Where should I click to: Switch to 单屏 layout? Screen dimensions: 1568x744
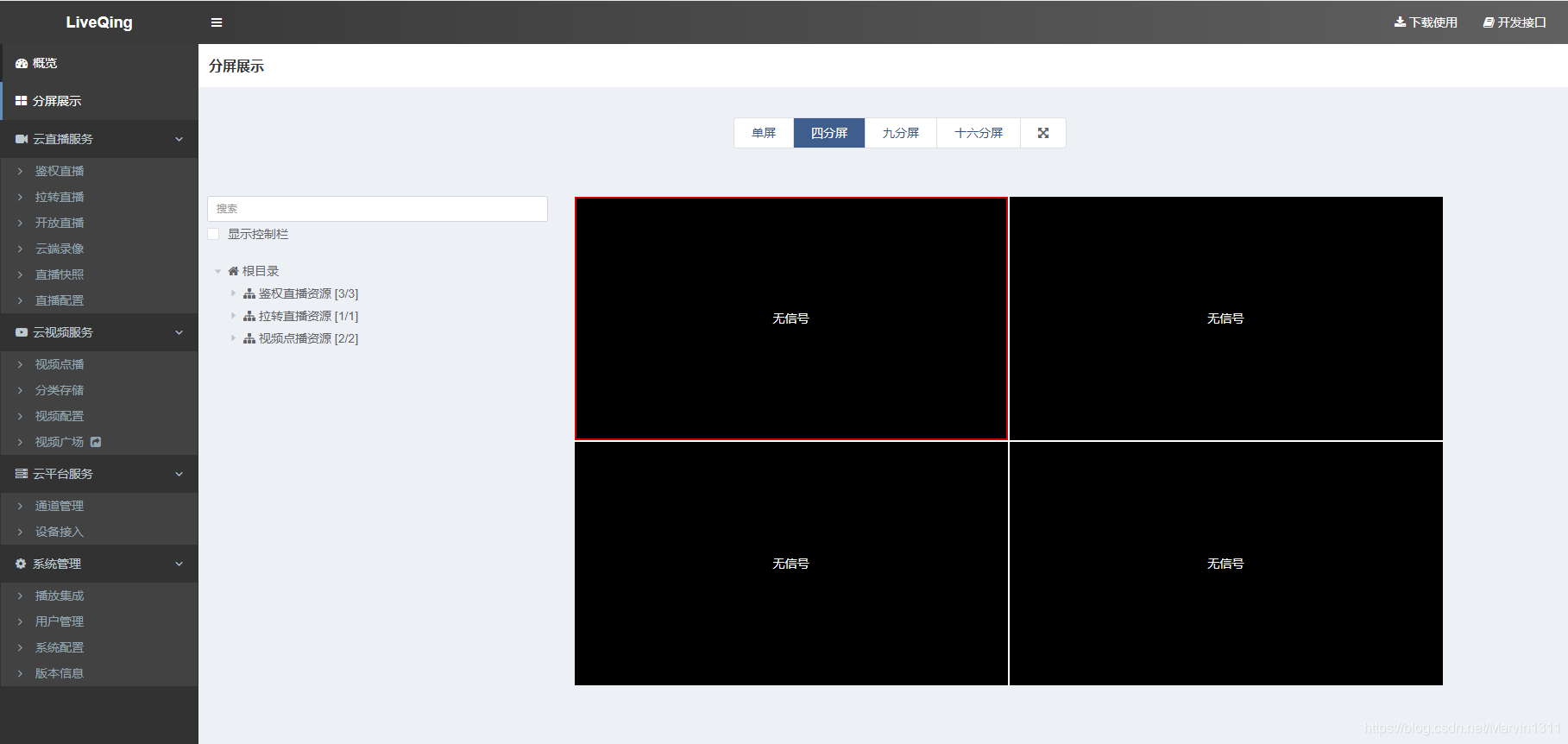(x=764, y=133)
